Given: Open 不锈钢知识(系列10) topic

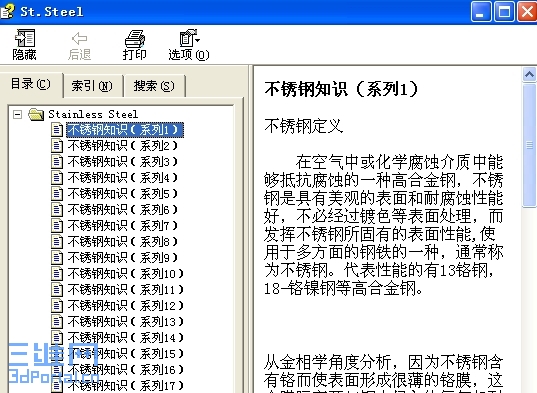Looking at the screenshot, I should (x=125, y=274).
